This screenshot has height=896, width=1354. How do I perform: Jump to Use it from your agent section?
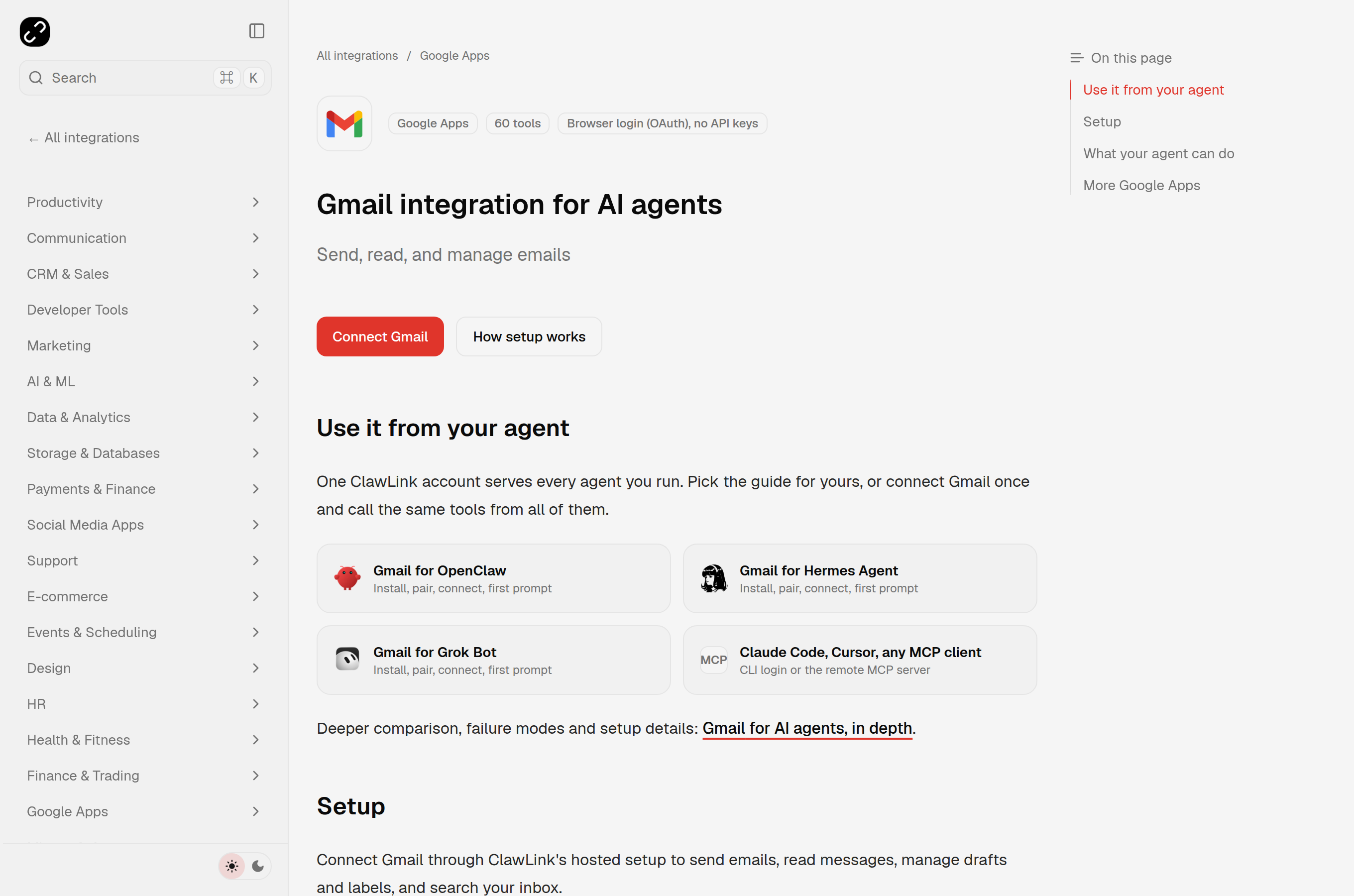coord(1153,90)
